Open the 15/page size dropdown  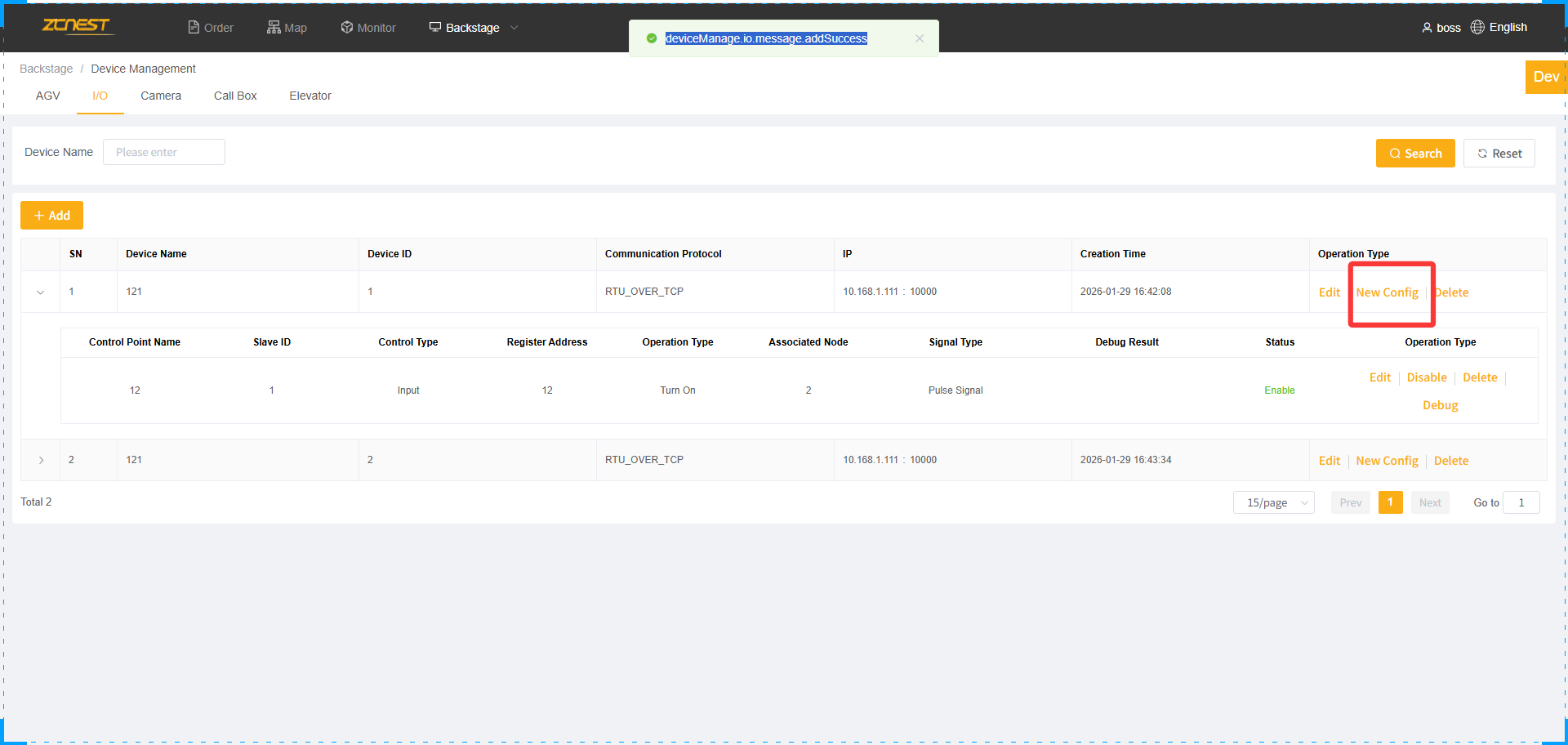tap(1273, 503)
